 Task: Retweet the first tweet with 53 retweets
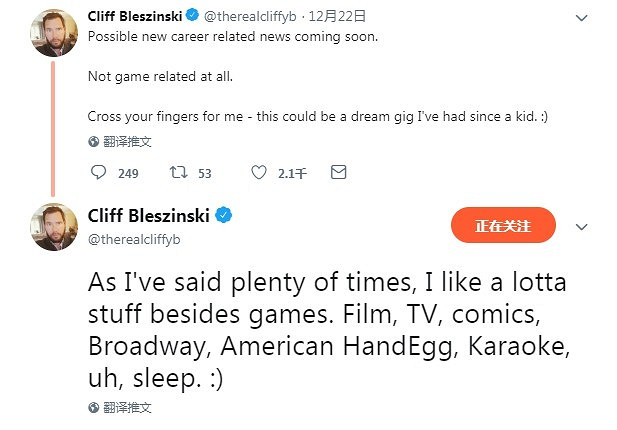(x=179, y=173)
